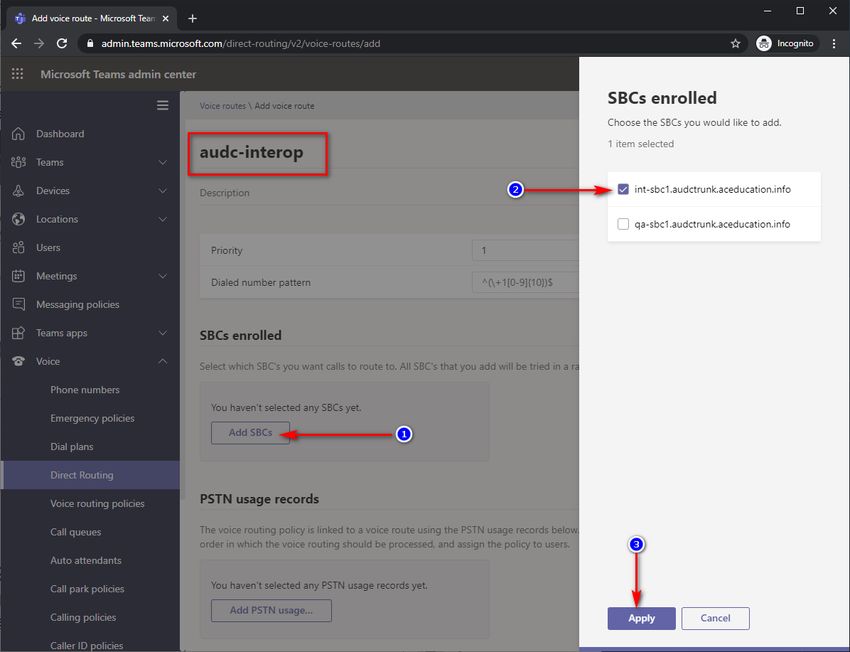Expand the Locations menu chevron
This screenshot has width=850, height=652.
(x=163, y=219)
